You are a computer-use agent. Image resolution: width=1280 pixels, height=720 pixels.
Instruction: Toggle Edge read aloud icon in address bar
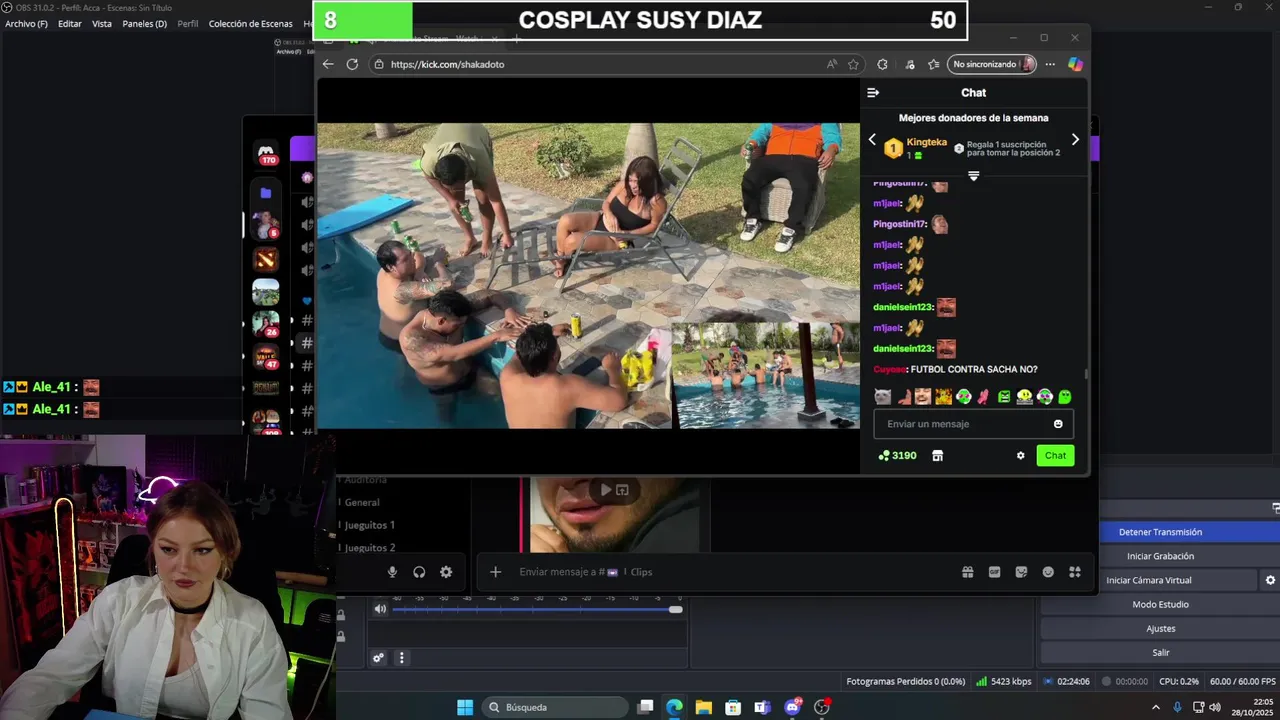[x=831, y=64]
